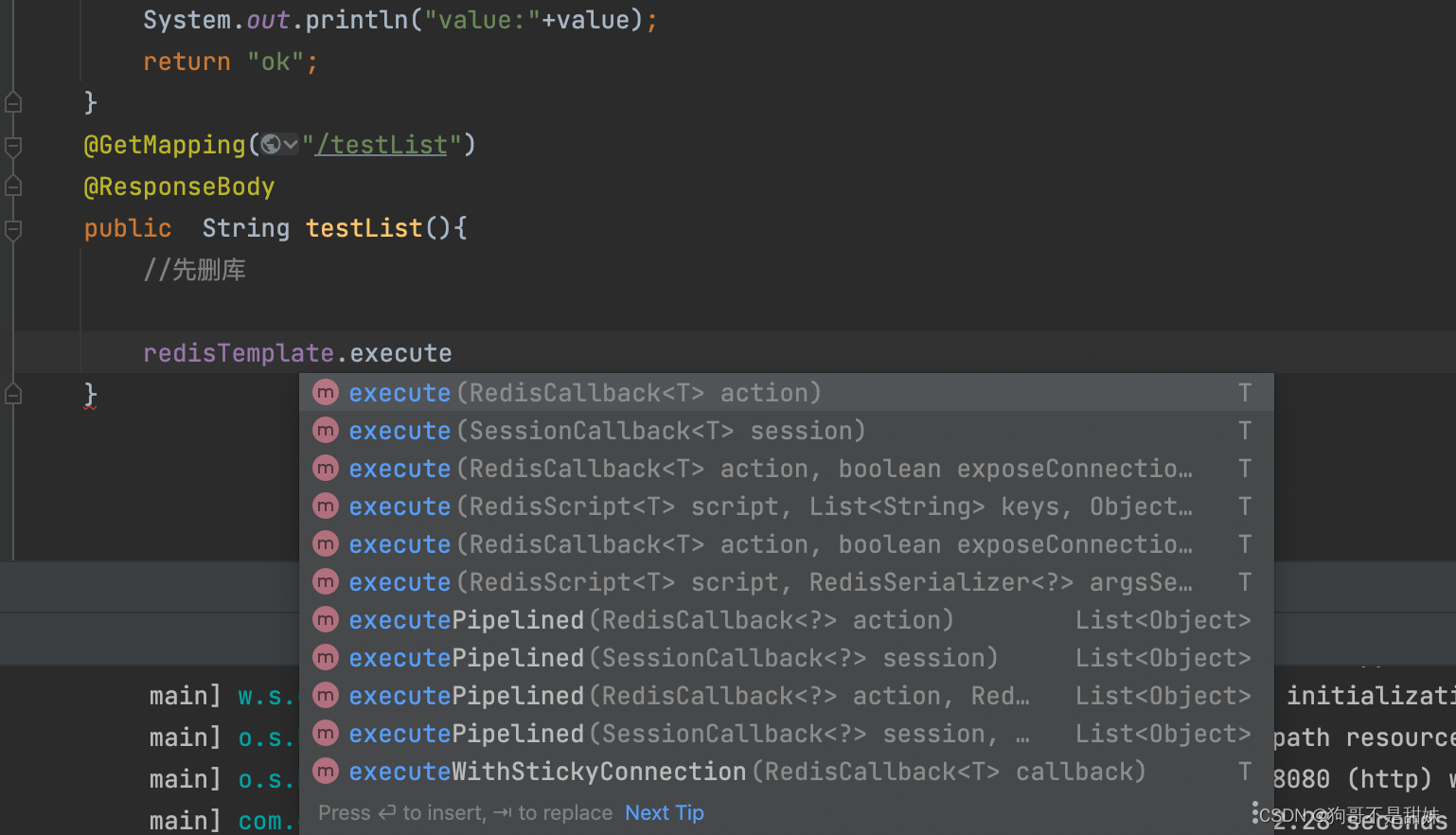Click the method icon beside executeWithStickyConnection

pos(326,771)
